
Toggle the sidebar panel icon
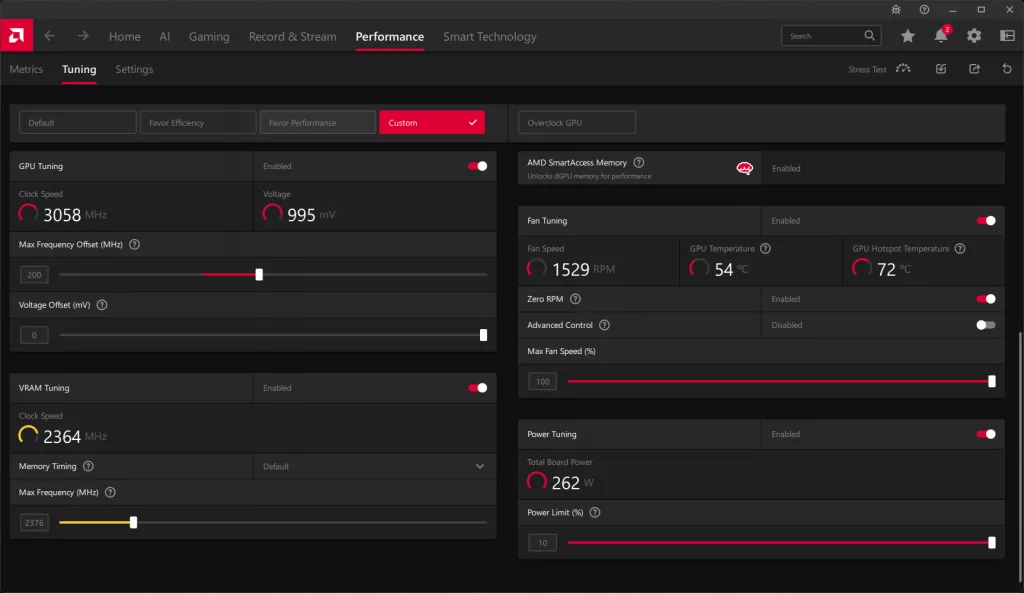point(1007,36)
